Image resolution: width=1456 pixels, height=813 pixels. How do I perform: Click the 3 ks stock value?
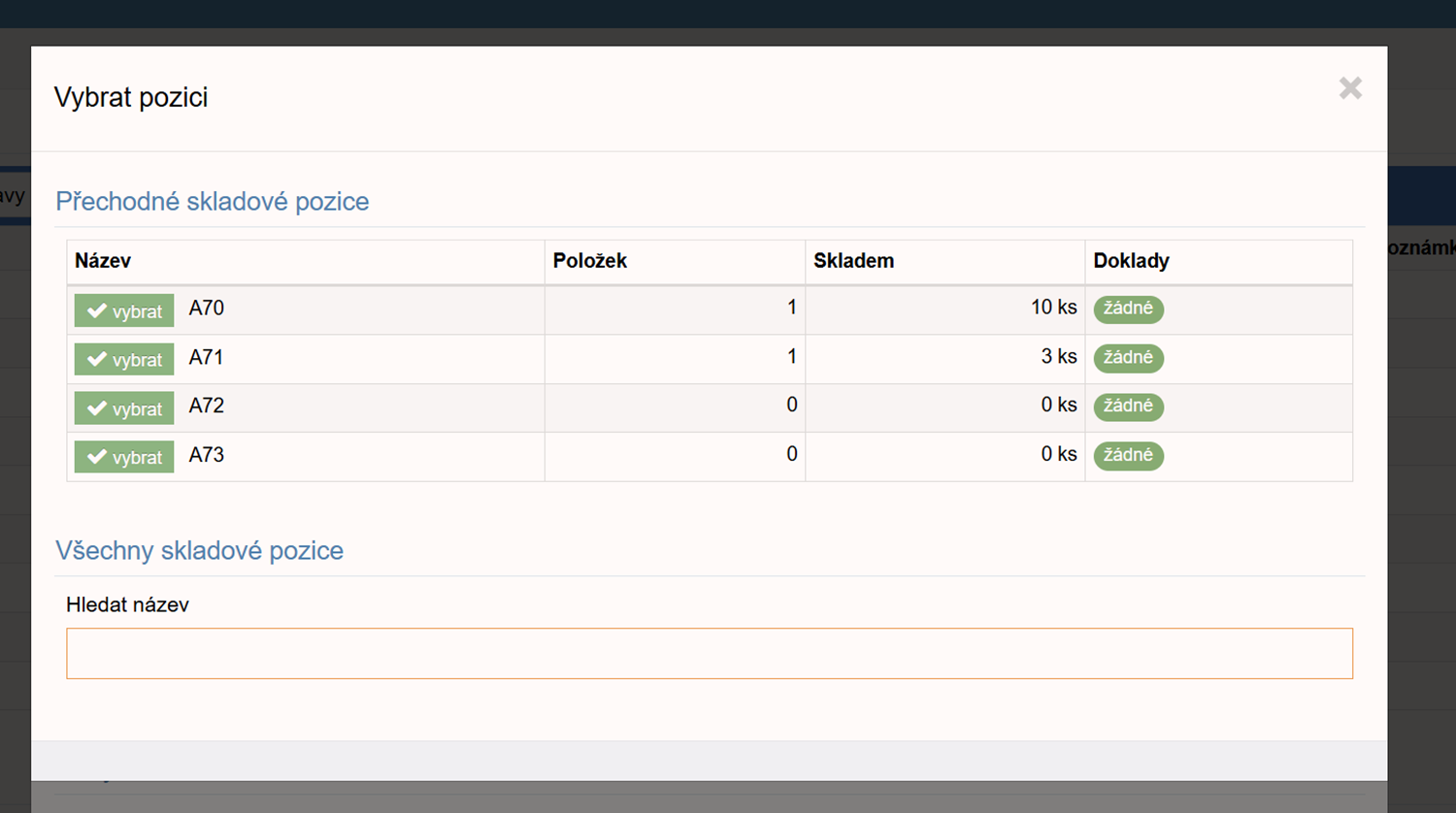pyautogui.click(x=1059, y=356)
